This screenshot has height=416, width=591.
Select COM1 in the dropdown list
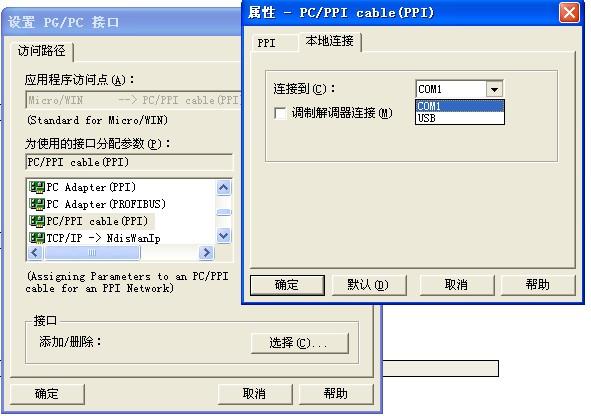tap(459, 106)
